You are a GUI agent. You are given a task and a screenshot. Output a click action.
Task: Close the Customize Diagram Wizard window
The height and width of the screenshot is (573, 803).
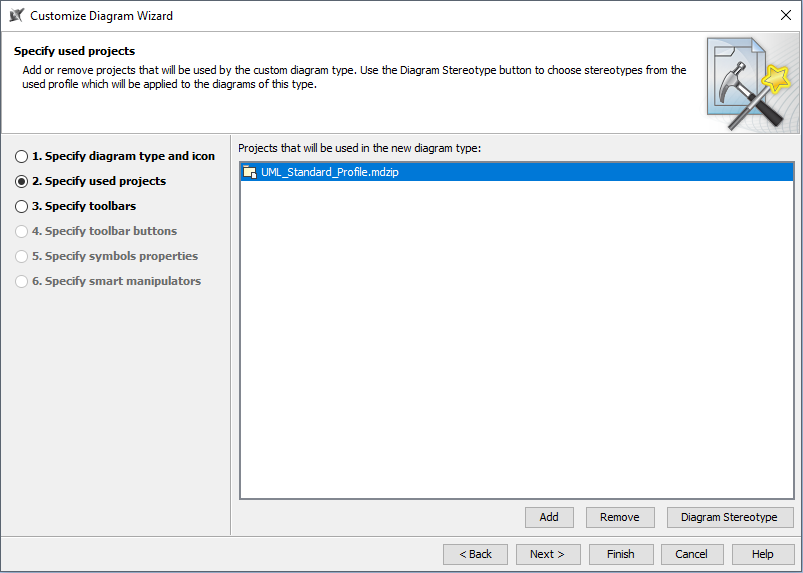(785, 15)
